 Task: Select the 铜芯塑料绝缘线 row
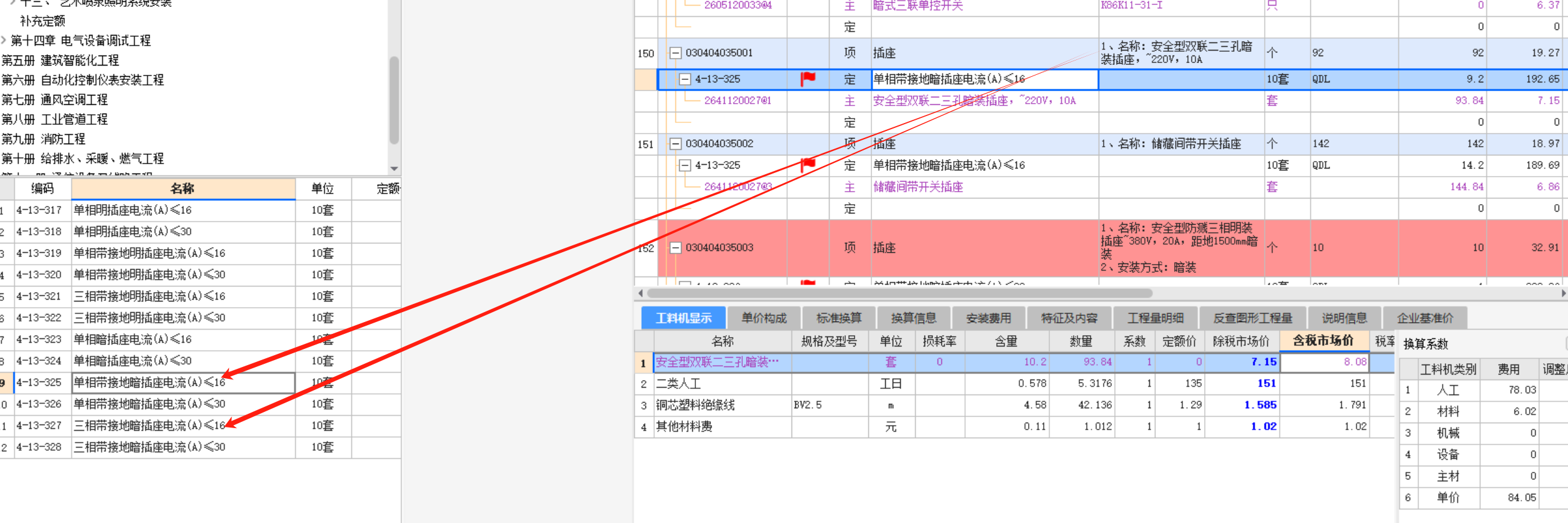pos(1014,405)
